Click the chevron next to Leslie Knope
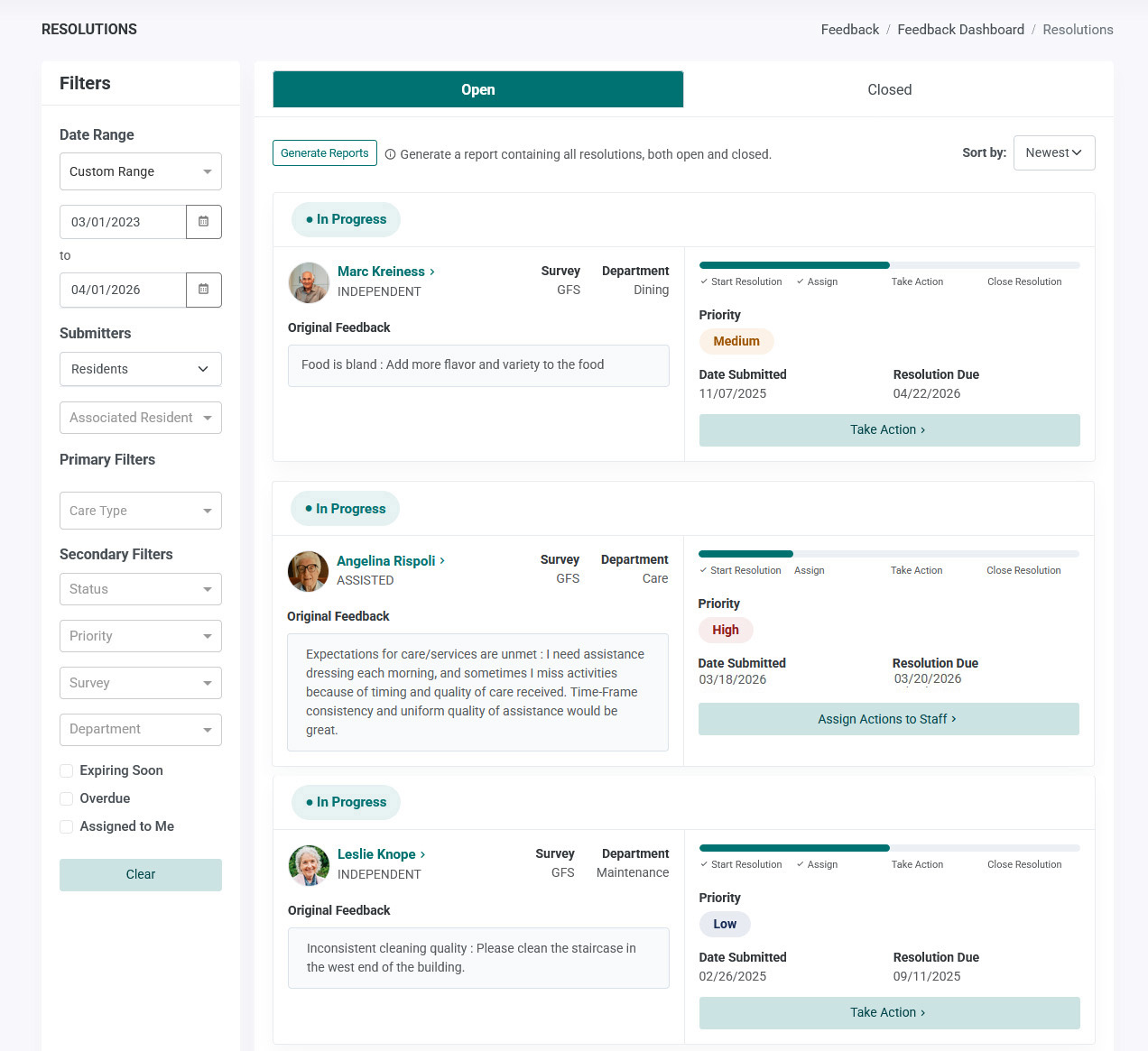The width and height of the screenshot is (1148, 1051). coord(423,854)
